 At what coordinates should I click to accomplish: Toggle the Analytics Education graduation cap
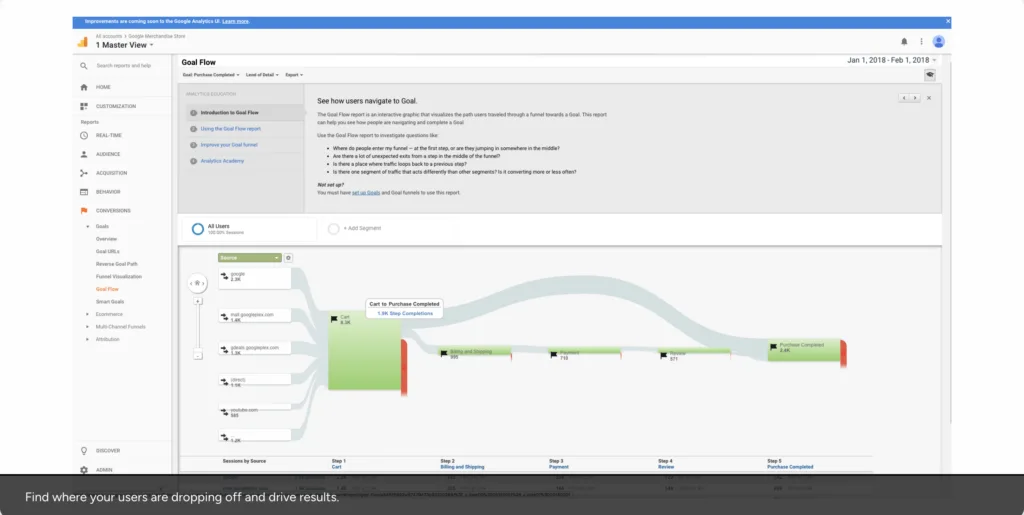click(929, 75)
